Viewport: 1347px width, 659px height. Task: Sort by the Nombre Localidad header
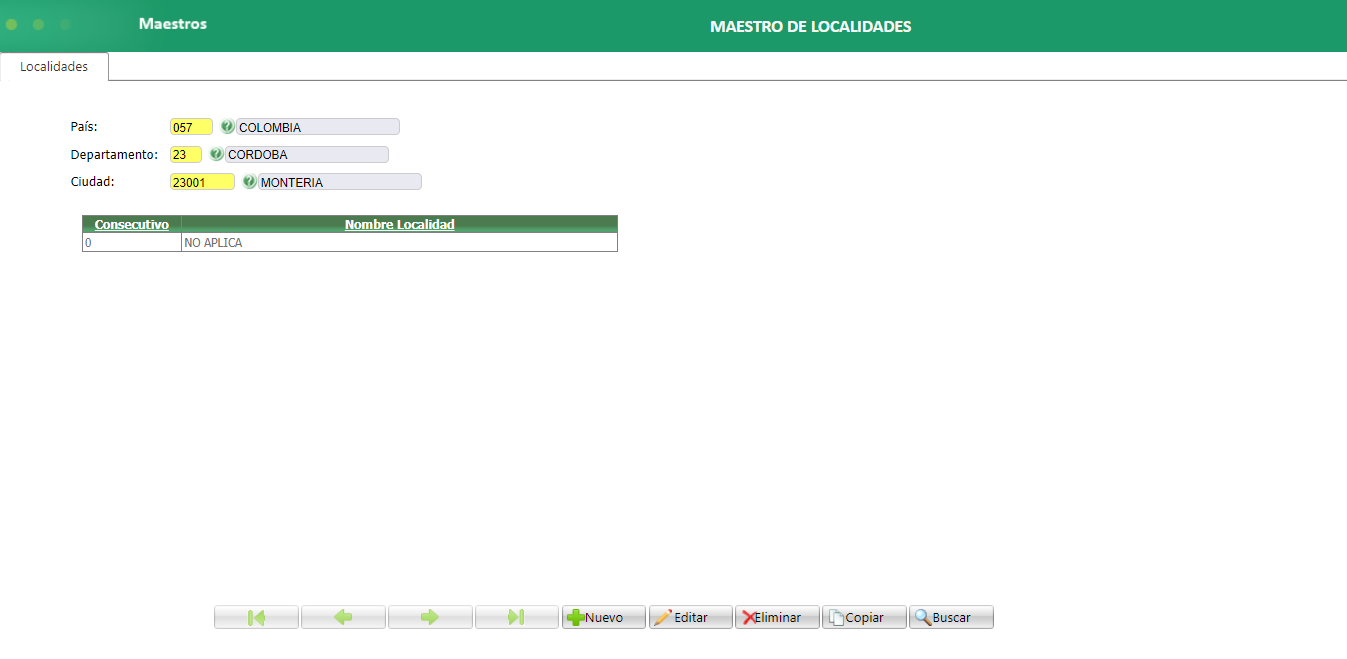click(x=400, y=225)
